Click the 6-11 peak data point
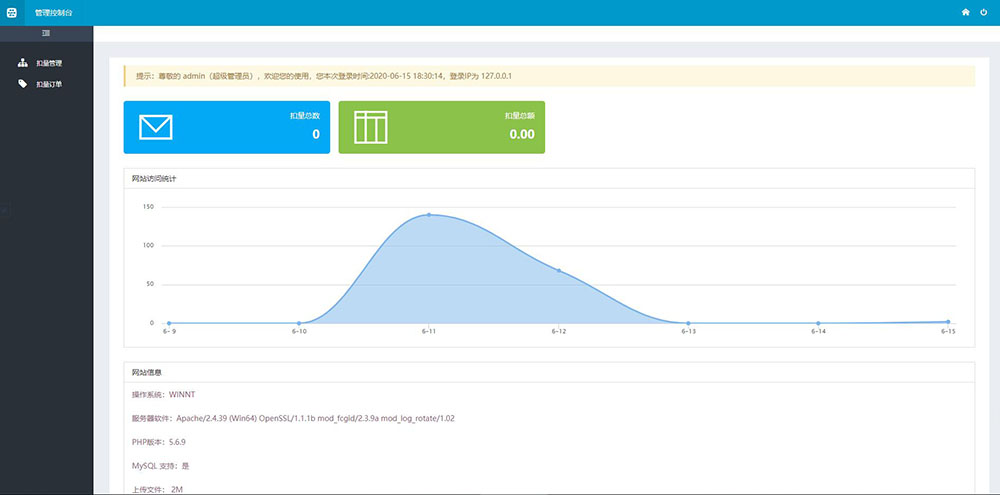 [x=429, y=215]
